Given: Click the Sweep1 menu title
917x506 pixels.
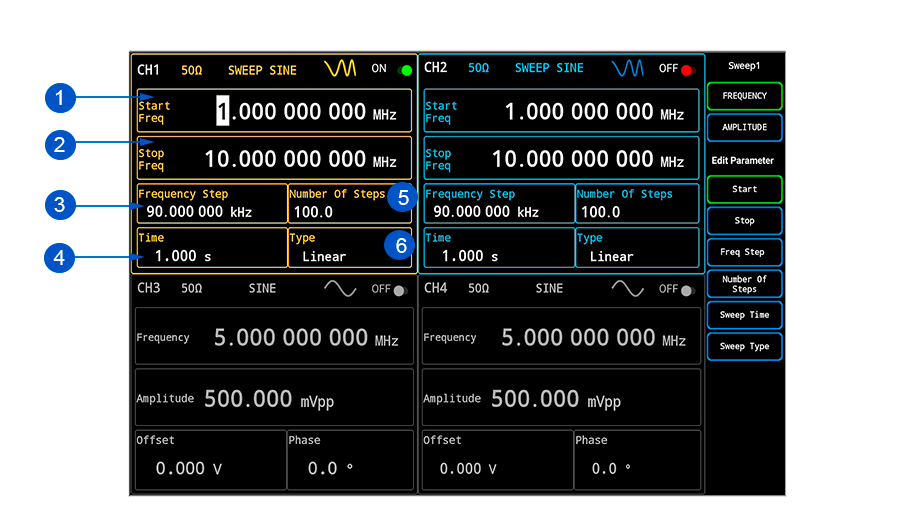Looking at the screenshot, I should point(744,66).
